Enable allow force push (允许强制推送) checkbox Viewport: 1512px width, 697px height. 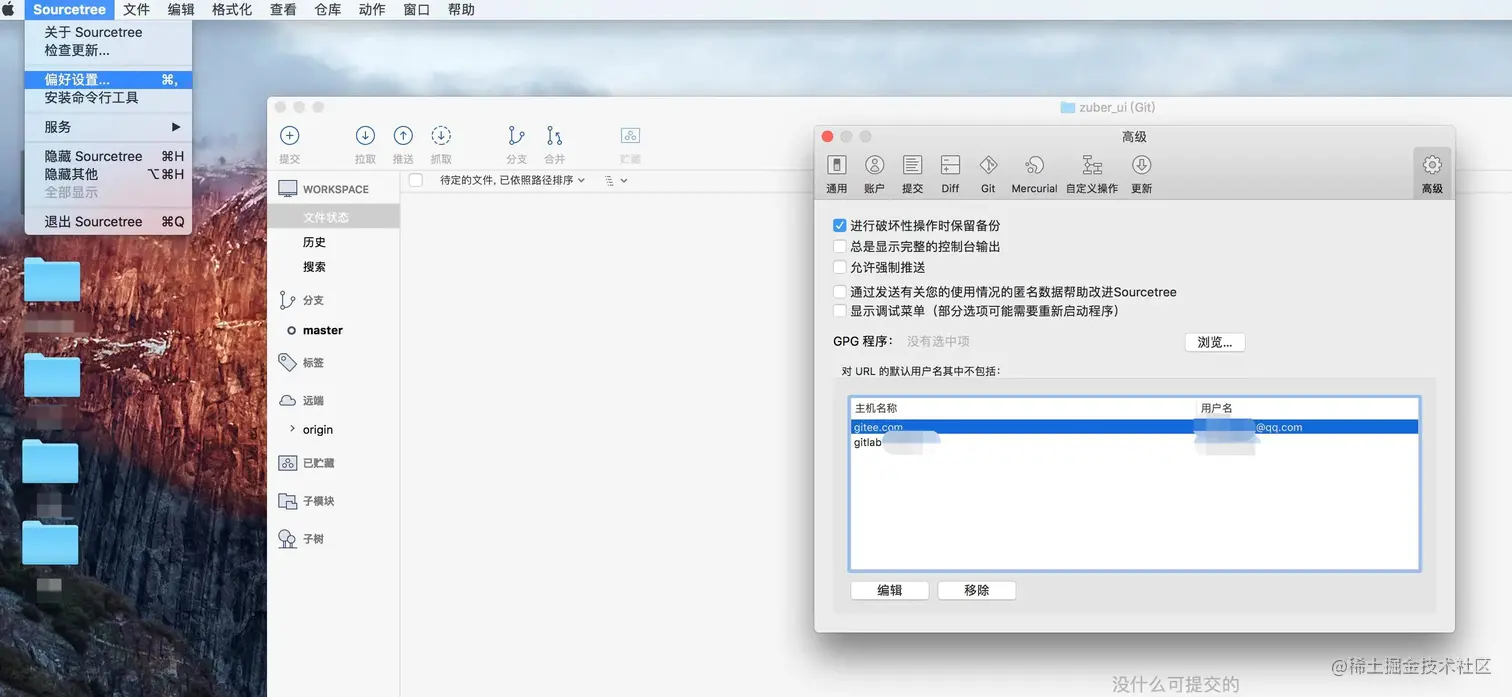840,267
